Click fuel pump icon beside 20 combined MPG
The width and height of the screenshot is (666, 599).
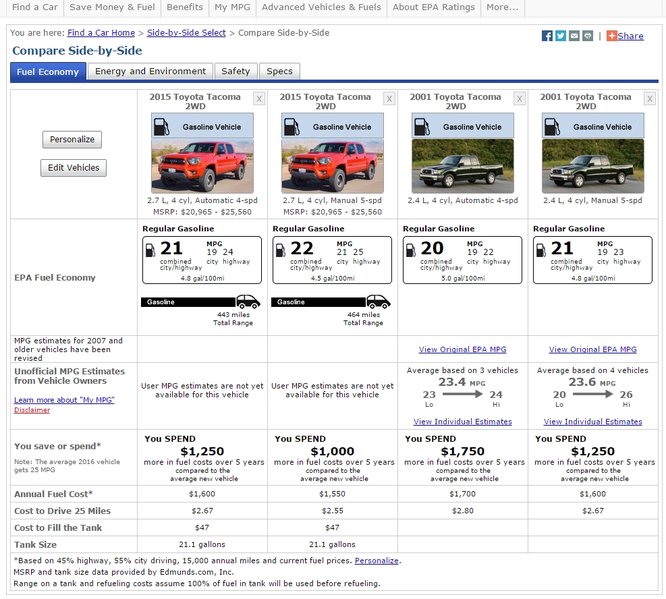pos(411,250)
